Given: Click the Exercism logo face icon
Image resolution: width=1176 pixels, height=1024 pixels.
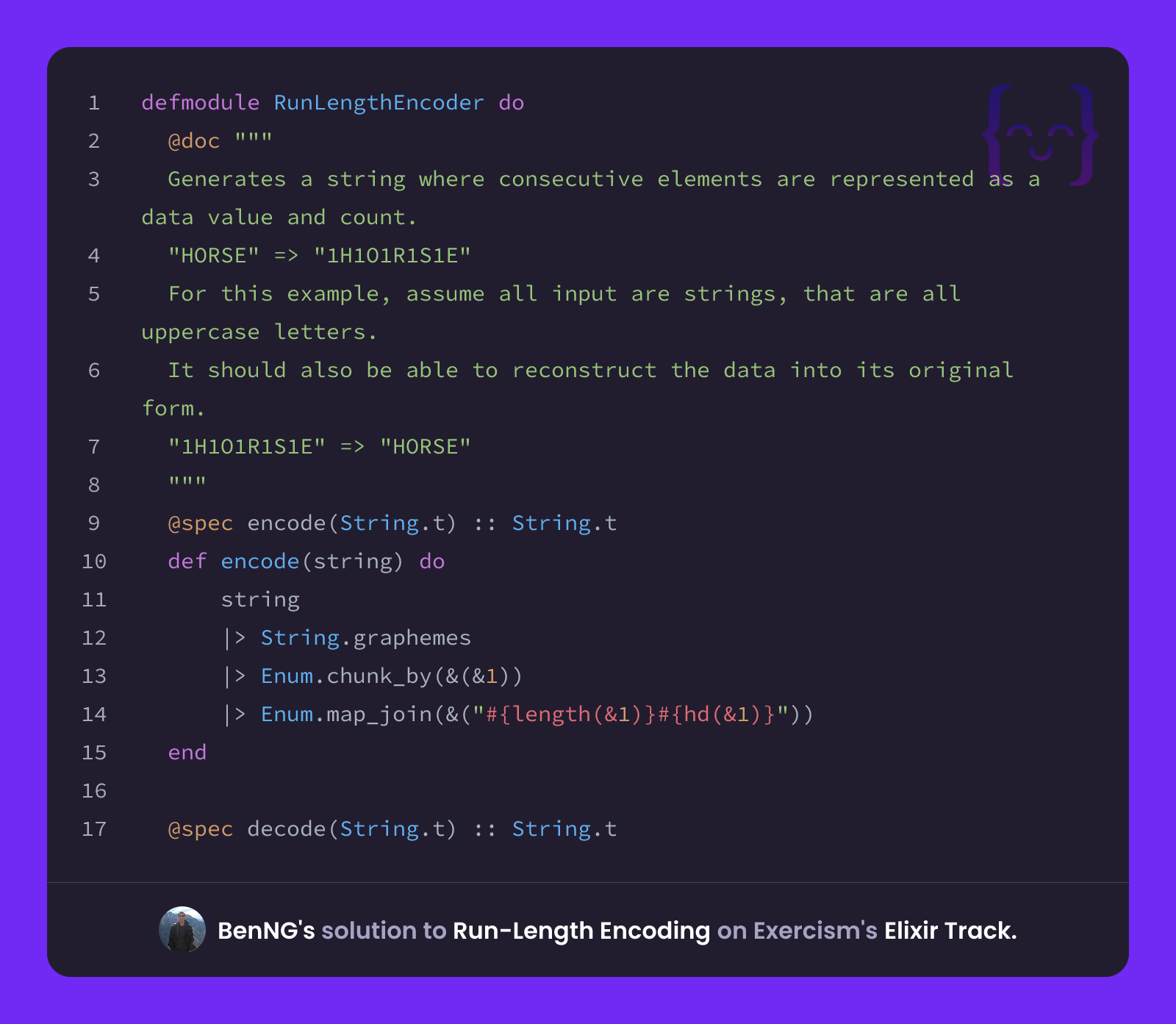Looking at the screenshot, I should (x=1041, y=135).
